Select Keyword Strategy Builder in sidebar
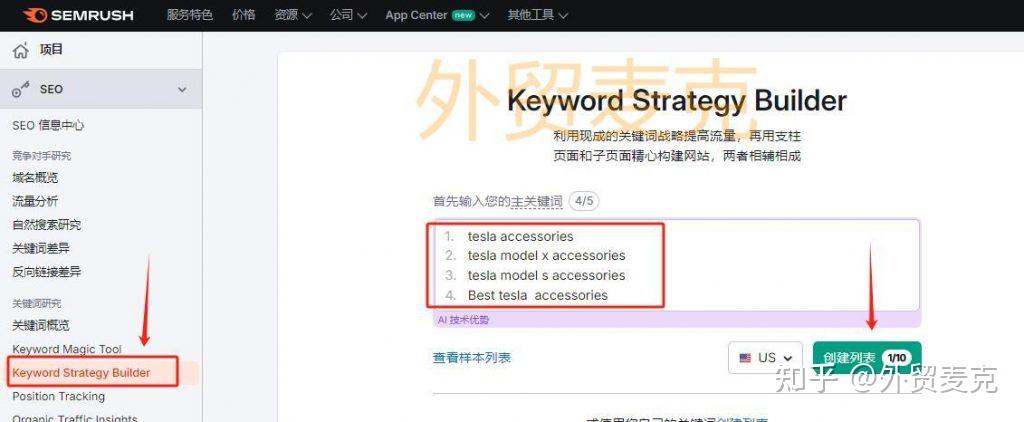This screenshot has height=422, width=1024. [x=81, y=373]
